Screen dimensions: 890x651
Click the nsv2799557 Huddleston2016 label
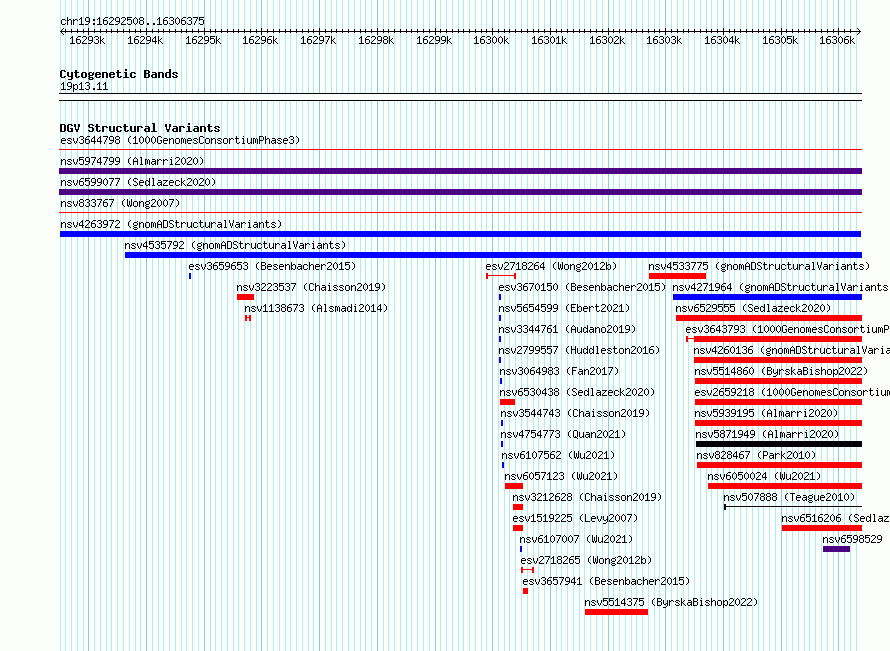(580, 350)
